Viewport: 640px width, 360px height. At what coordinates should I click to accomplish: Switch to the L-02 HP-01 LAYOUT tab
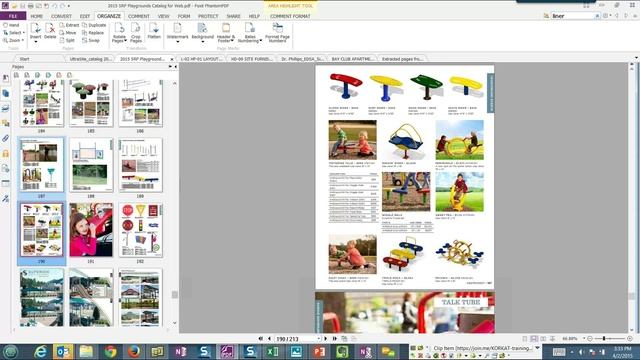click(201, 59)
